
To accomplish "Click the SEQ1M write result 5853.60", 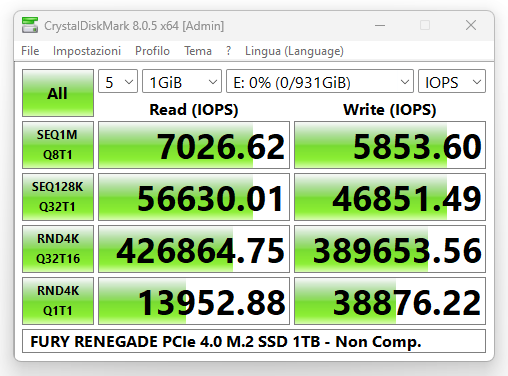I will coord(390,145).
